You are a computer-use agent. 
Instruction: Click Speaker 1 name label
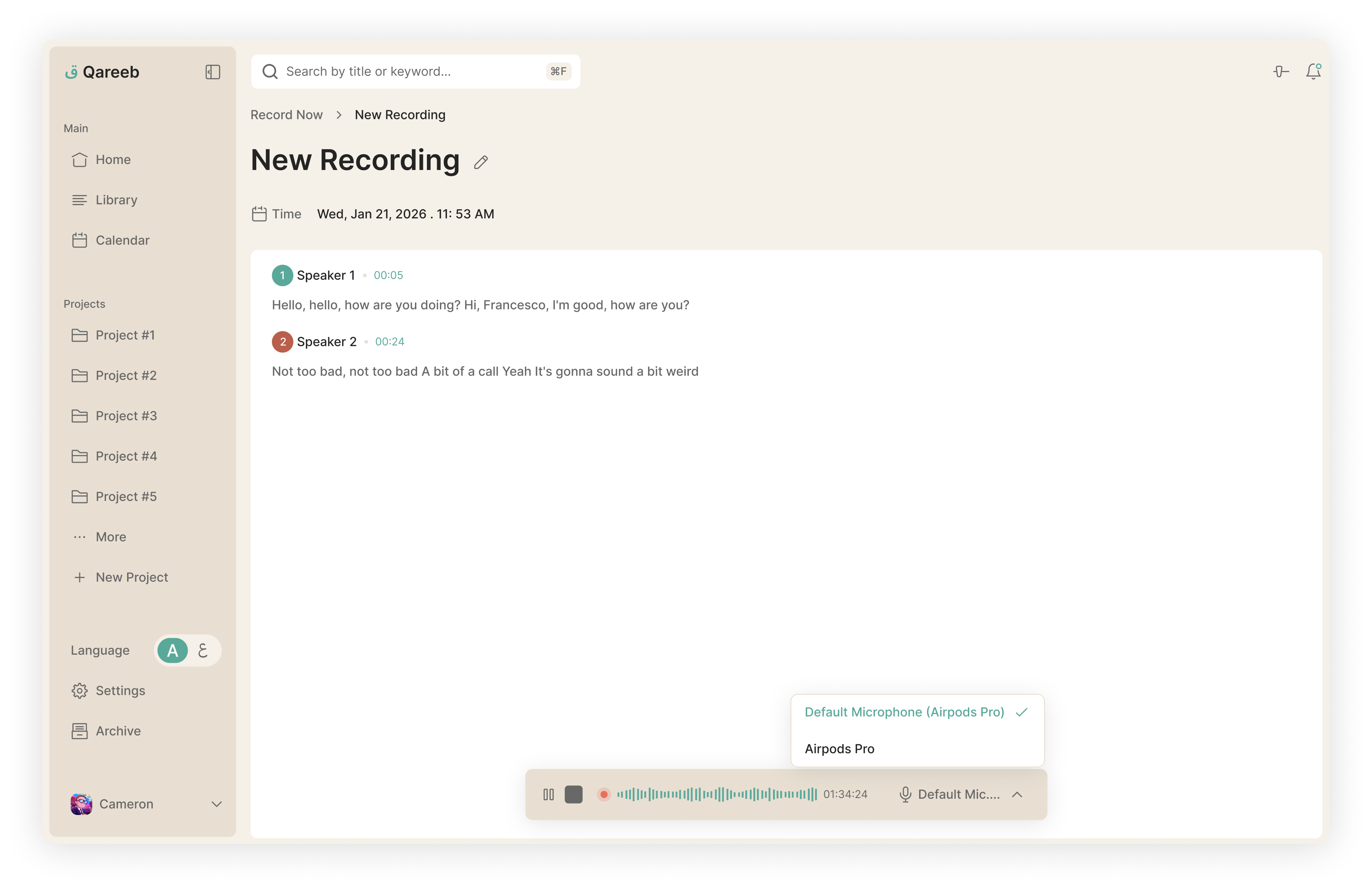click(x=326, y=276)
